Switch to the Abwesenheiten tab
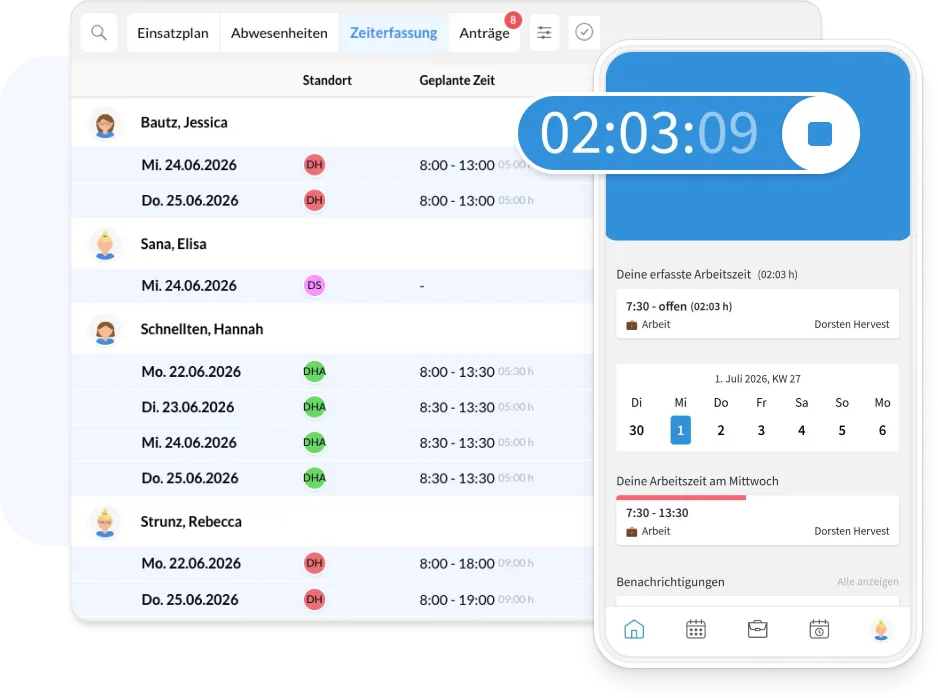 [279, 33]
